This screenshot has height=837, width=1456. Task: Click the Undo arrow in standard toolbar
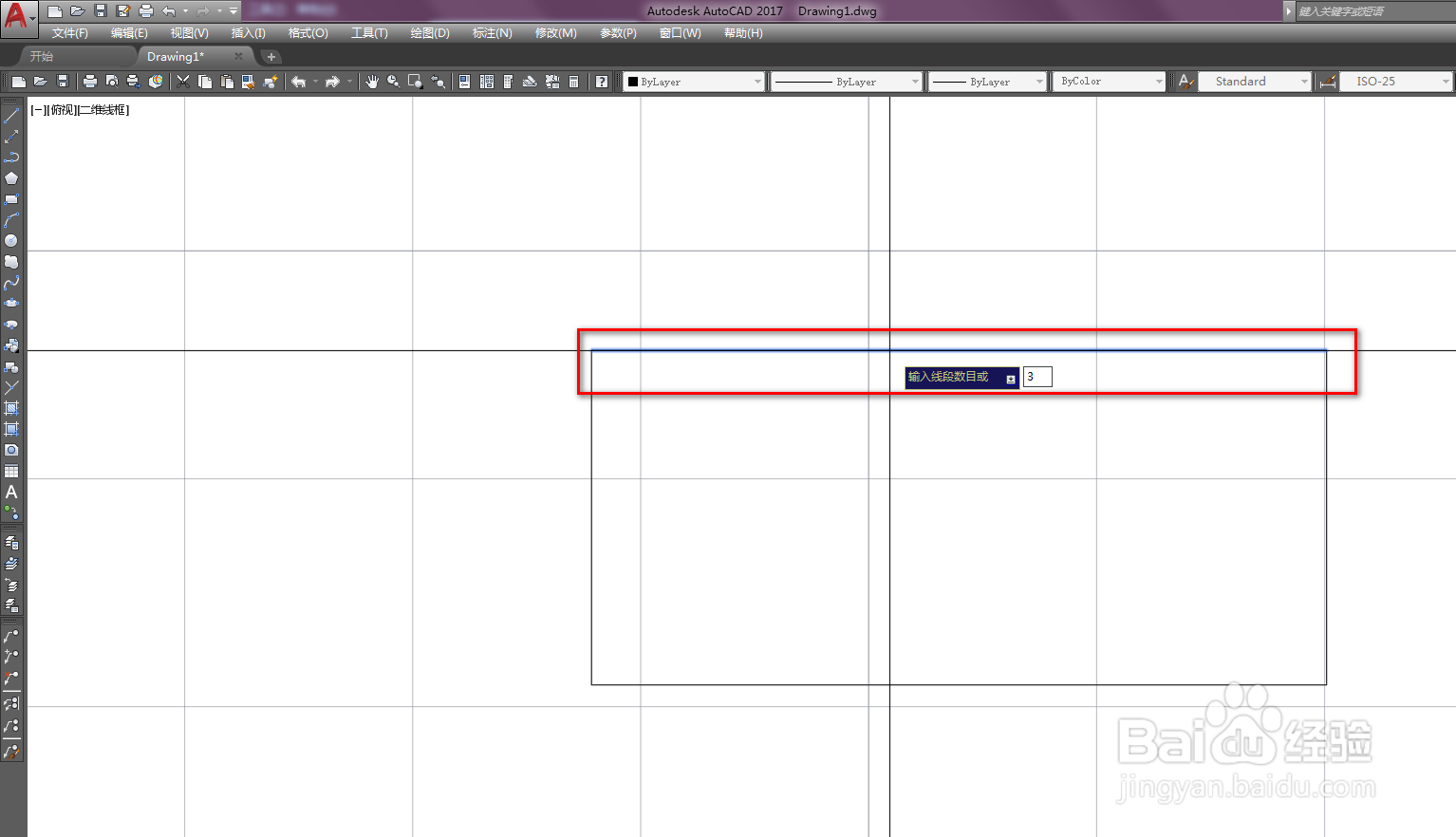(x=298, y=82)
